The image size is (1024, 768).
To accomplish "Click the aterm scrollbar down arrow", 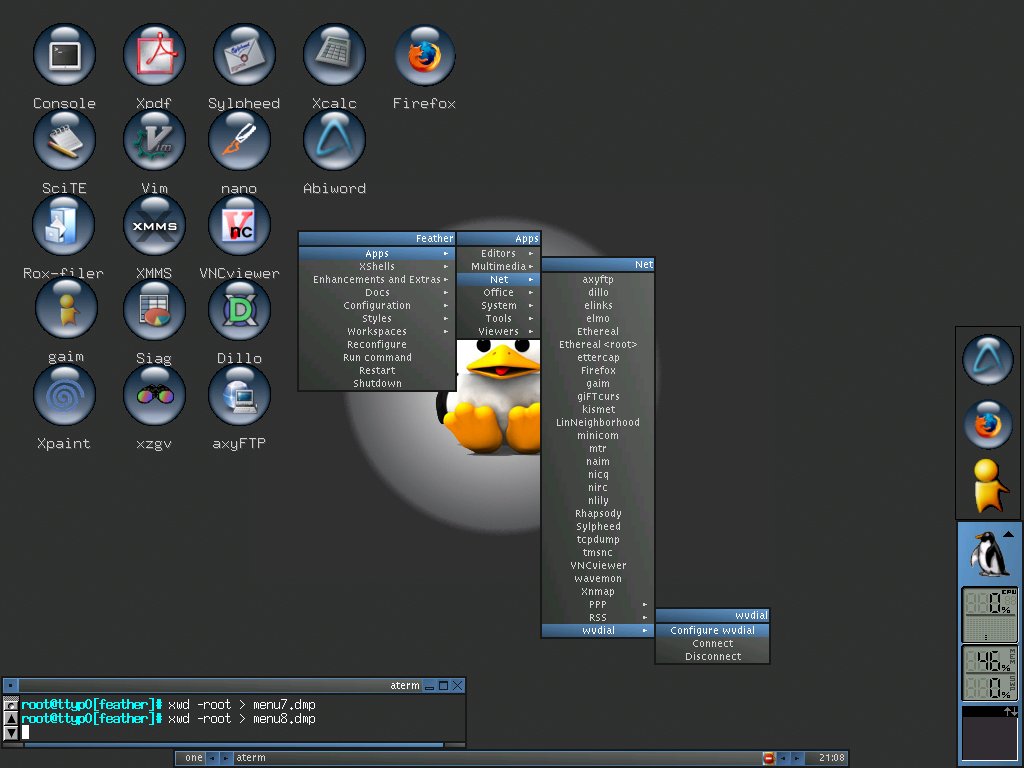I will pyautogui.click(x=11, y=733).
